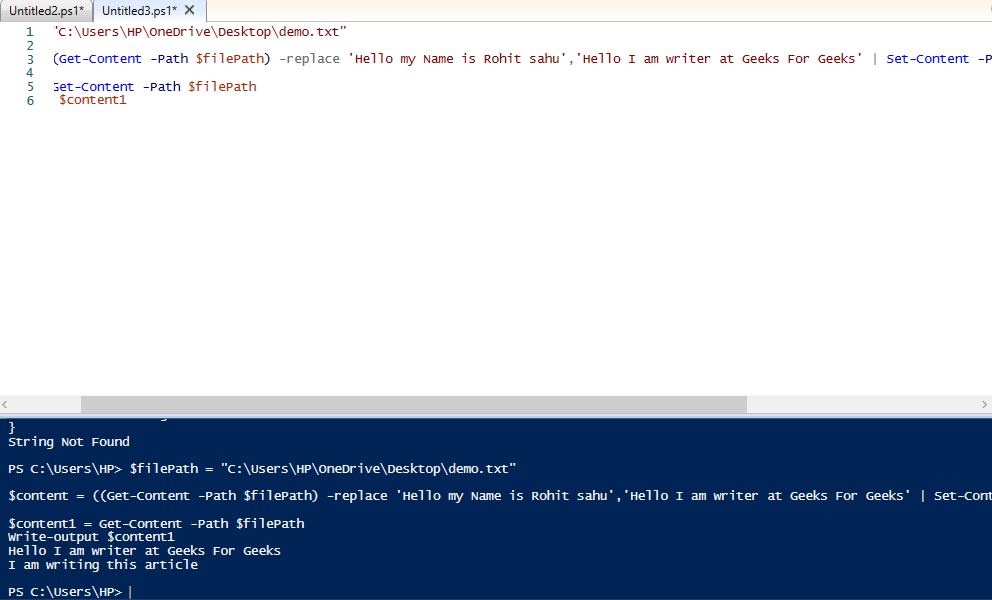Click line number 6 in the editor margin
This screenshot has height=600, width=992.
pyautogui.click(x=30, y=100)
